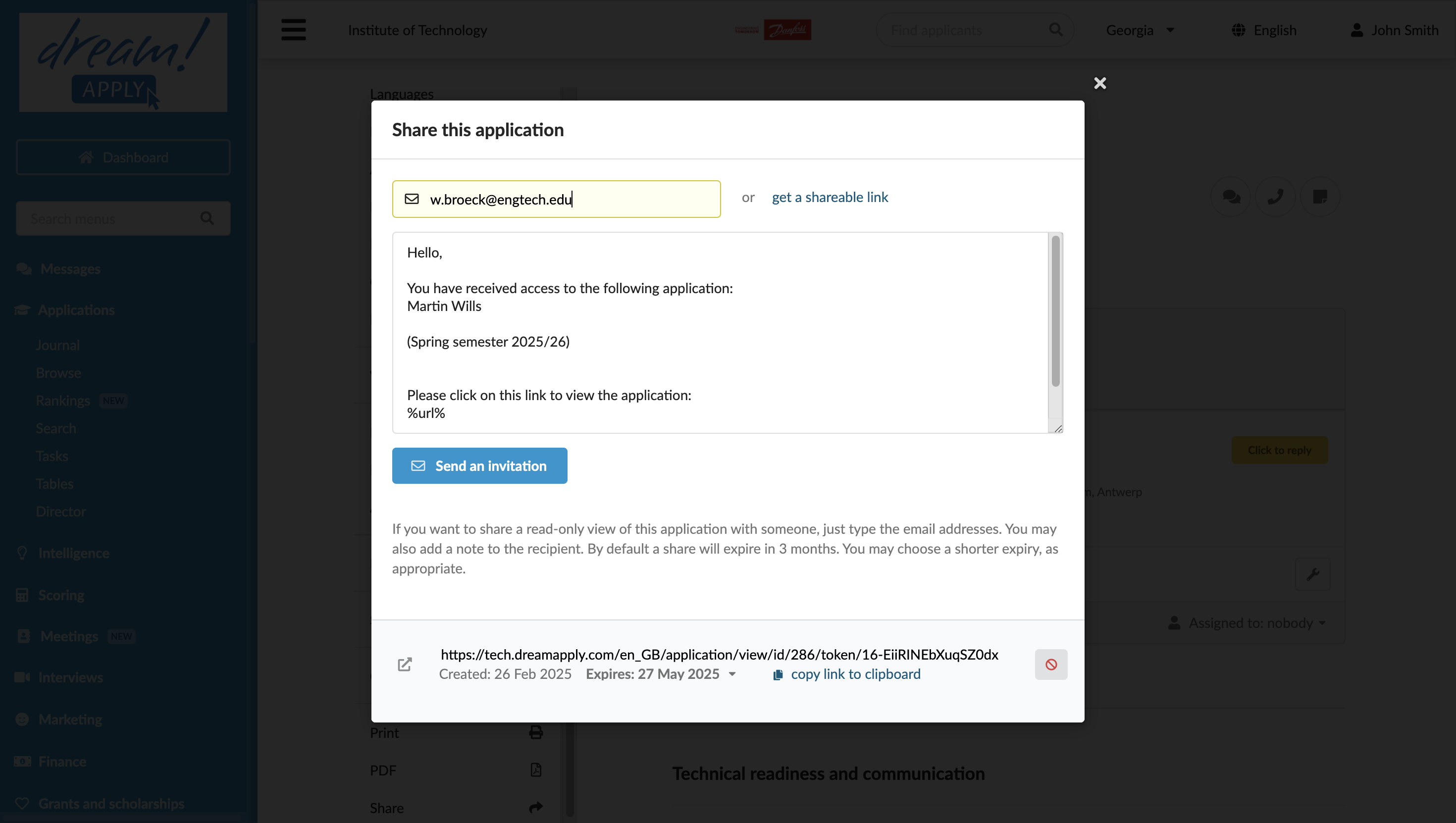Revoke the shared link with red icon
The image size is (1456, 823).
tap(1051, 664)
